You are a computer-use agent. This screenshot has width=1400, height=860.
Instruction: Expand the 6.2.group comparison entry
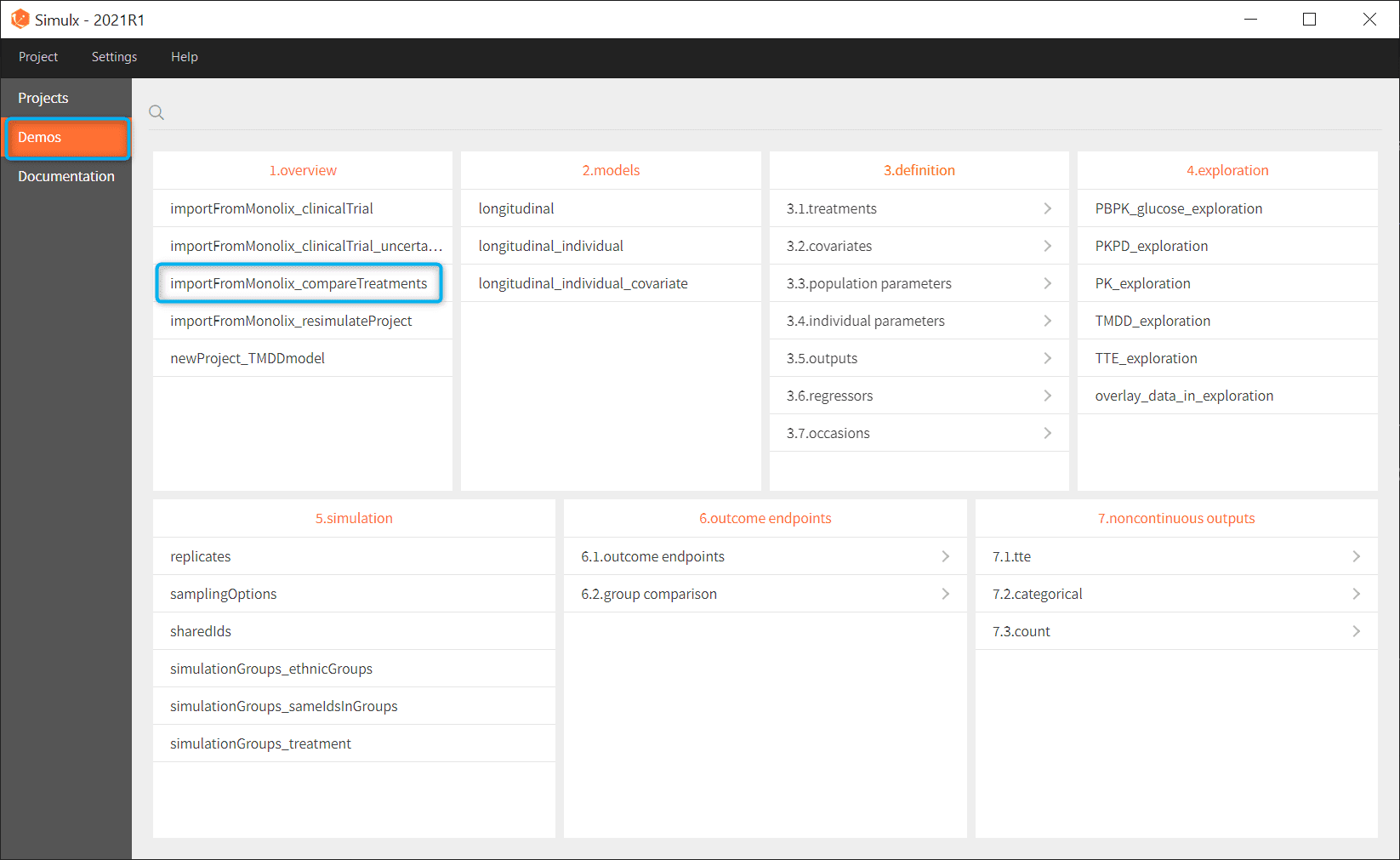click(649, 594)
